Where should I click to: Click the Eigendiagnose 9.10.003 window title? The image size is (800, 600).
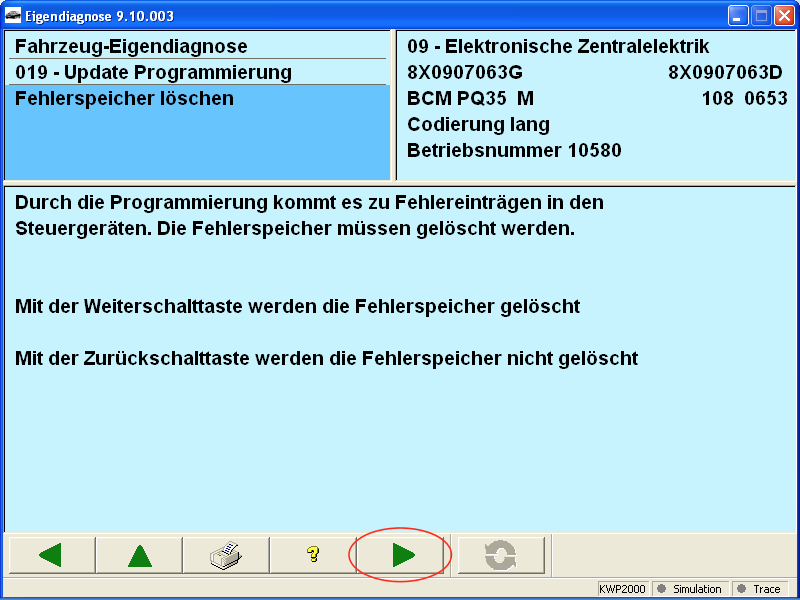(99, 16)
